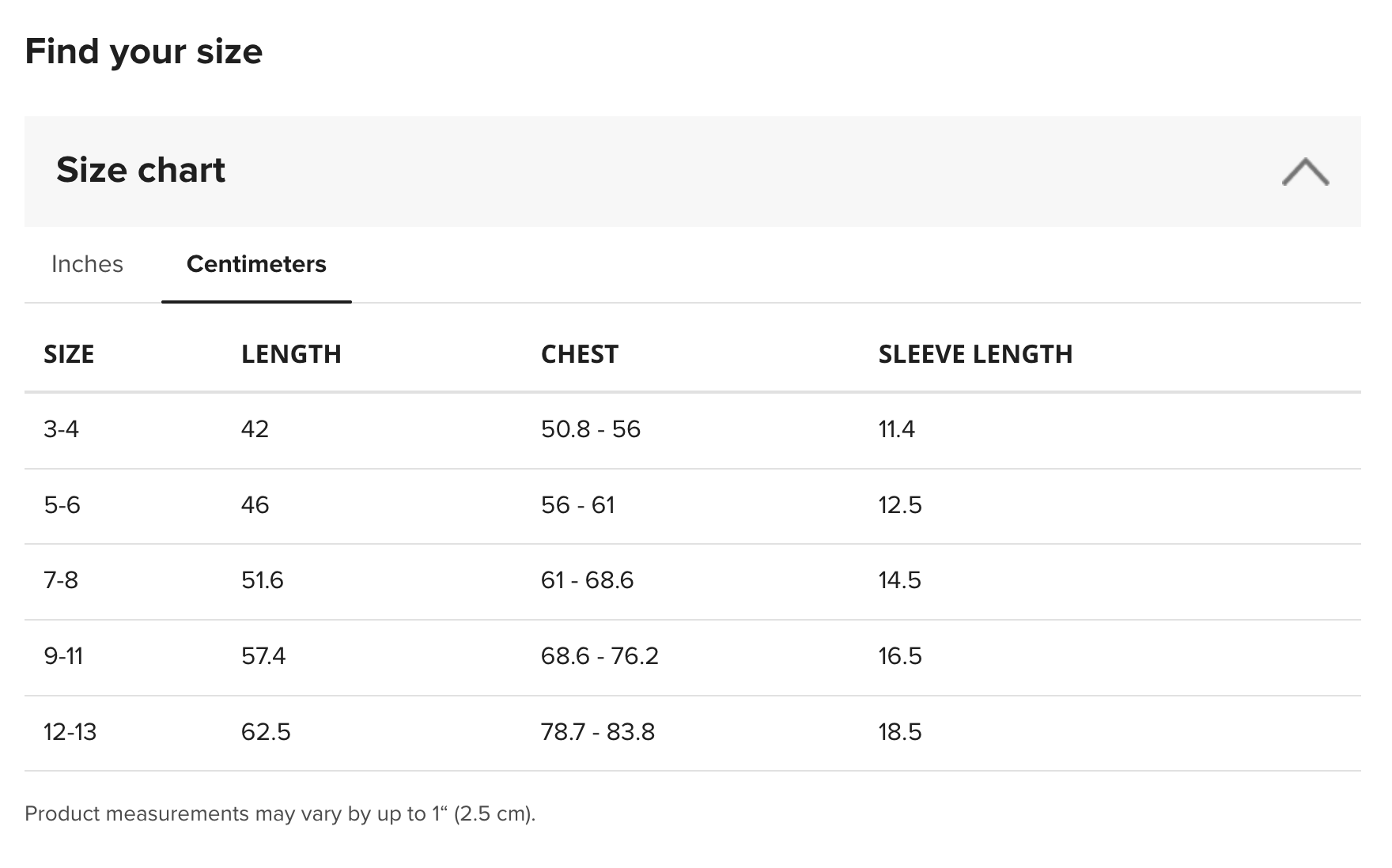Image resolution: width=1392 pixels, height=868 pixels.
Task: Select the 9-11 size row
Action: (x=693, y=657)
